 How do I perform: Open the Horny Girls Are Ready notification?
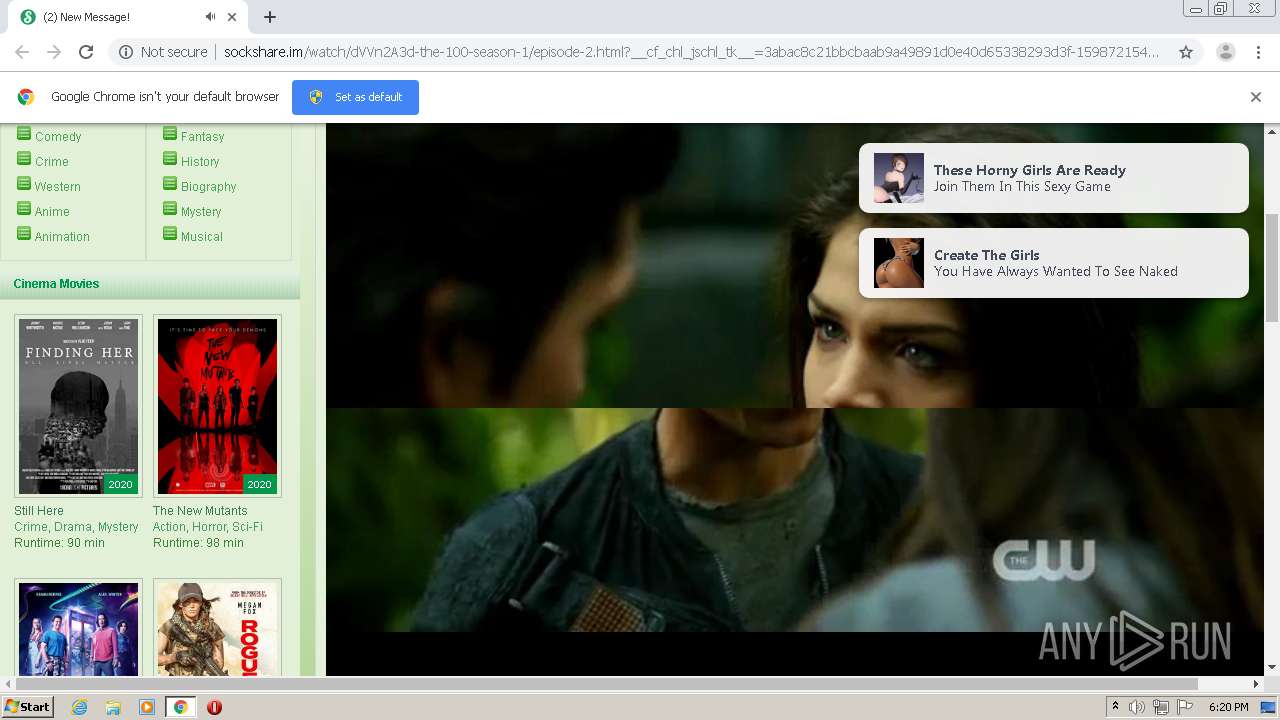click(1054, 178)
